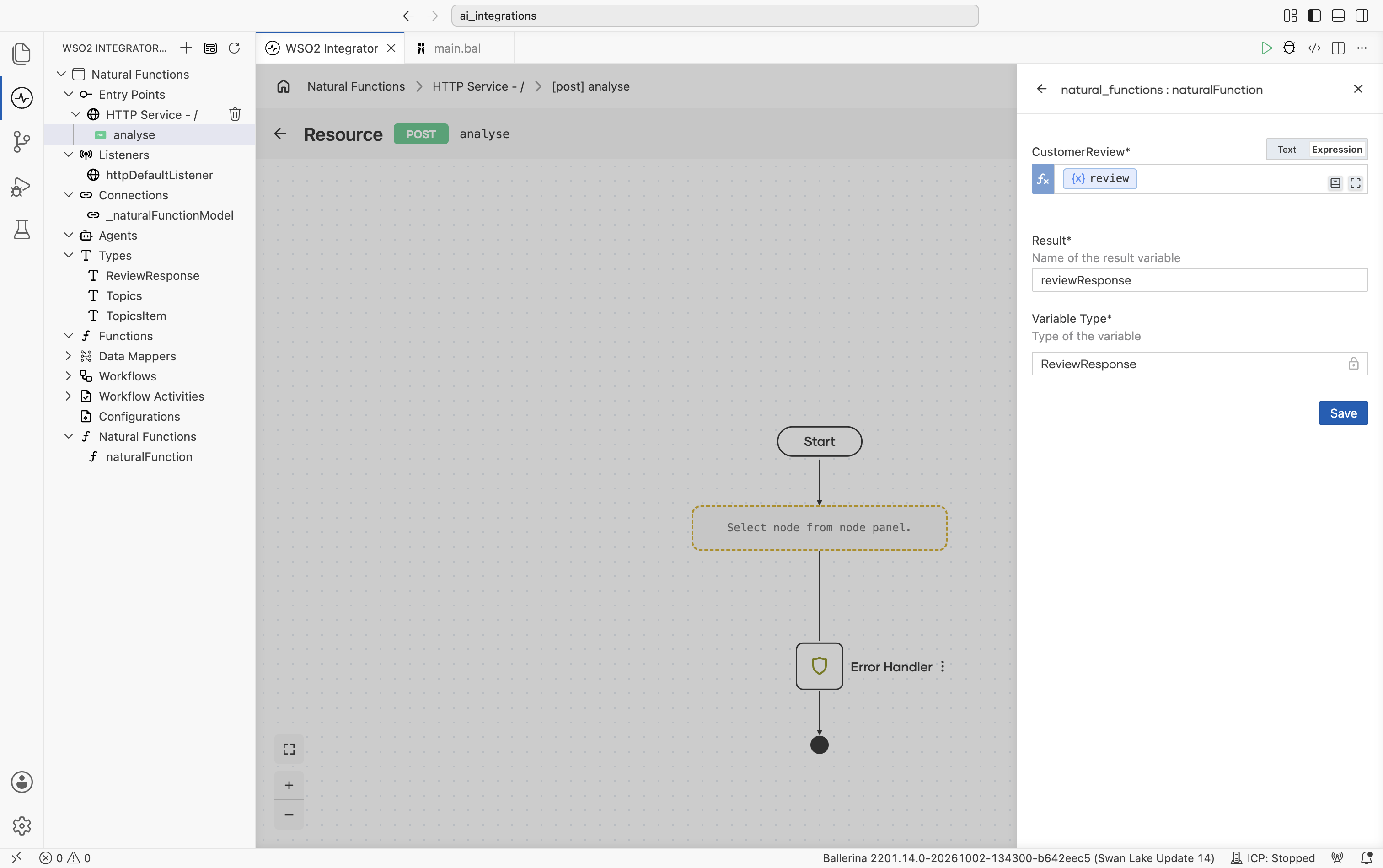Toggle secondary side bar layout icon
This screenshot has width=1383, height=868.
(x=1362, y=16)
